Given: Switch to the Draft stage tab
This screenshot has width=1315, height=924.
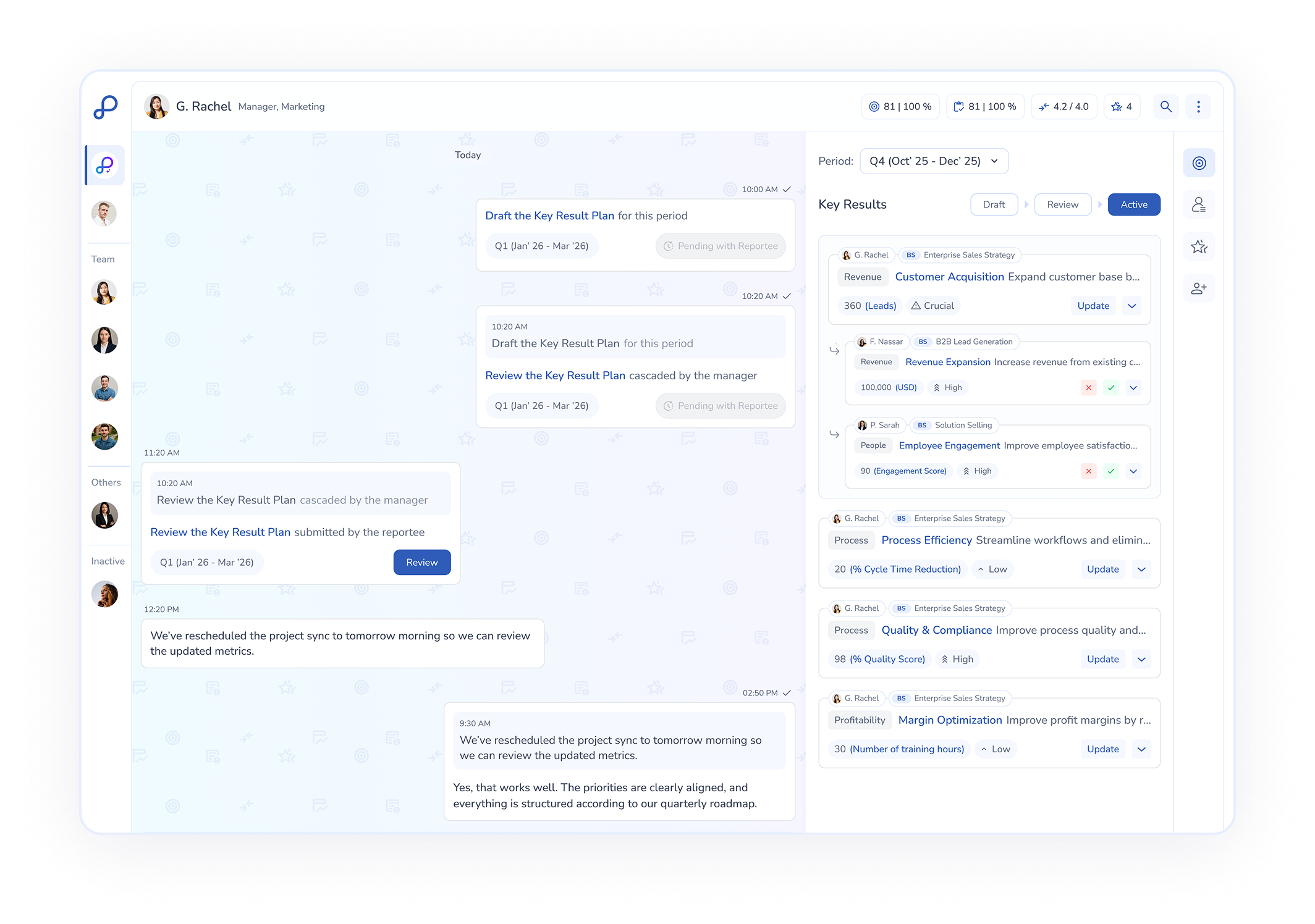Looking at the screenshot, I should click(x=994, y=204).
